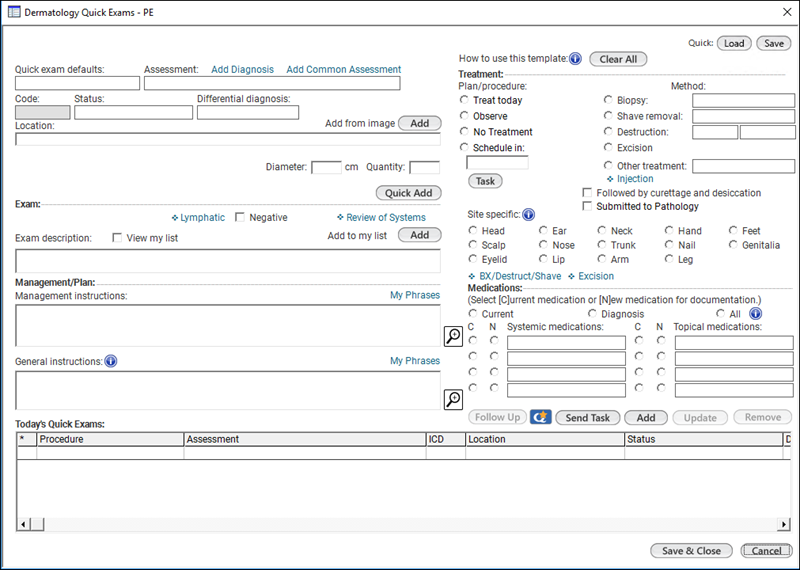Click Add Common Assessment link
Image resolution: width=800 pixels, height=570 pixels.
click(343, 69)
